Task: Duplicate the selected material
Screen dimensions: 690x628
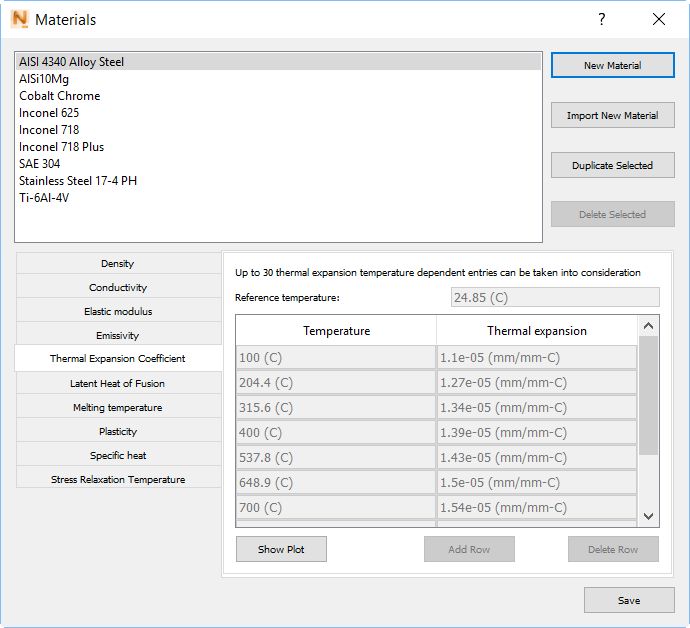Action: tap(613, 165)
